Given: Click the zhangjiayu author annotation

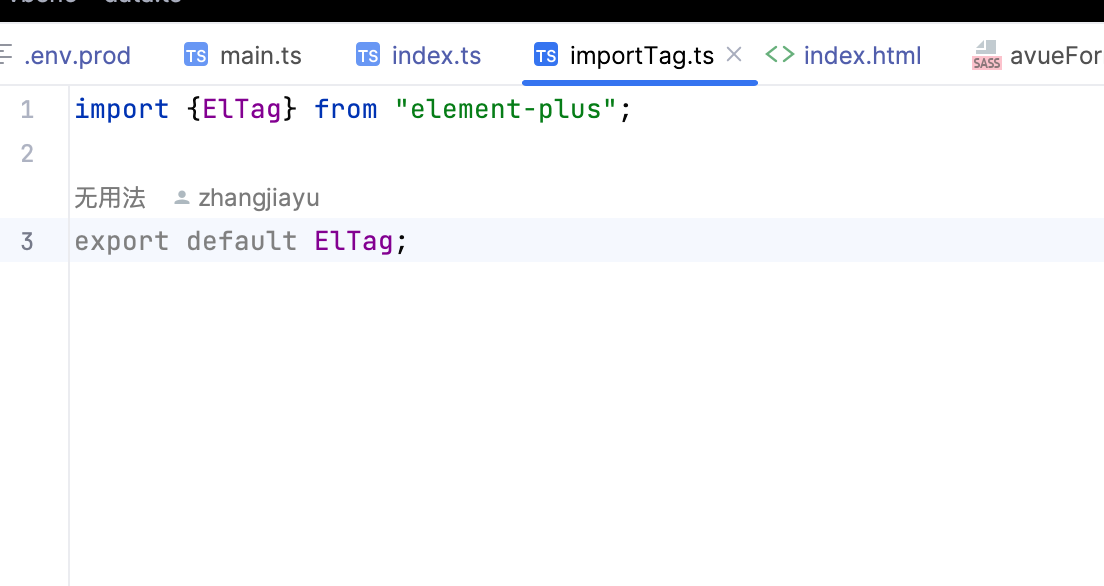Looking at the screenshot, I should (259, 198).
